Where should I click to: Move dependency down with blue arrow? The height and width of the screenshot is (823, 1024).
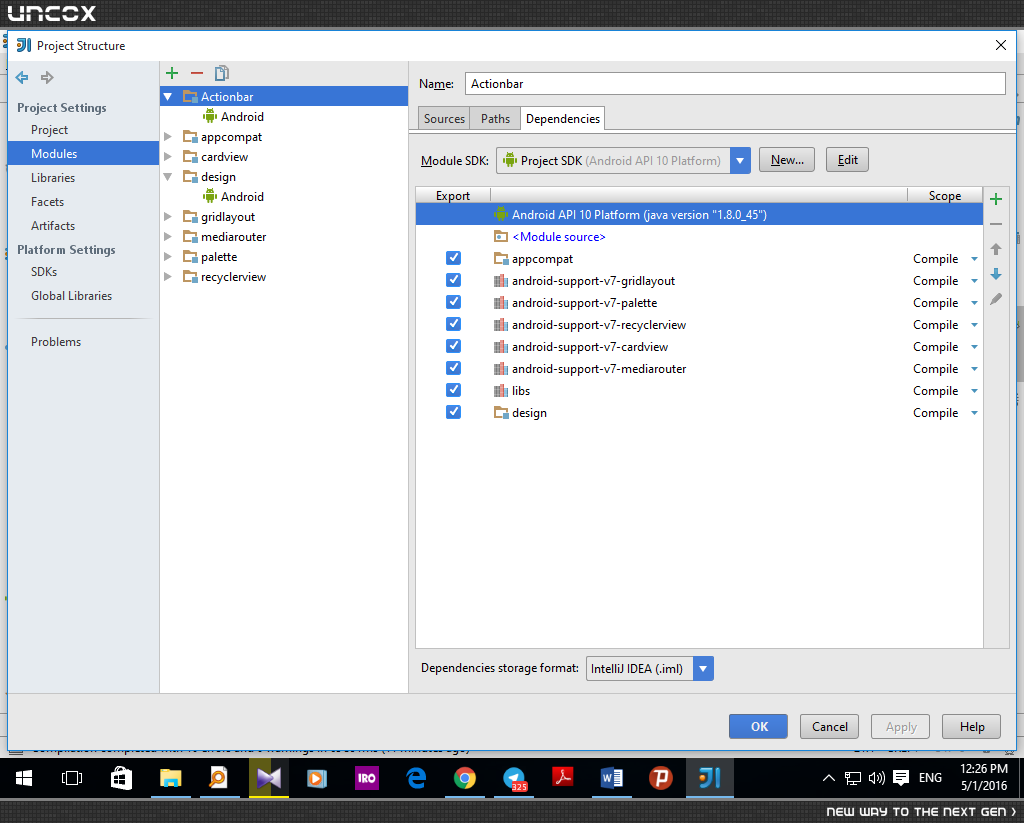(x=996, y=274)
